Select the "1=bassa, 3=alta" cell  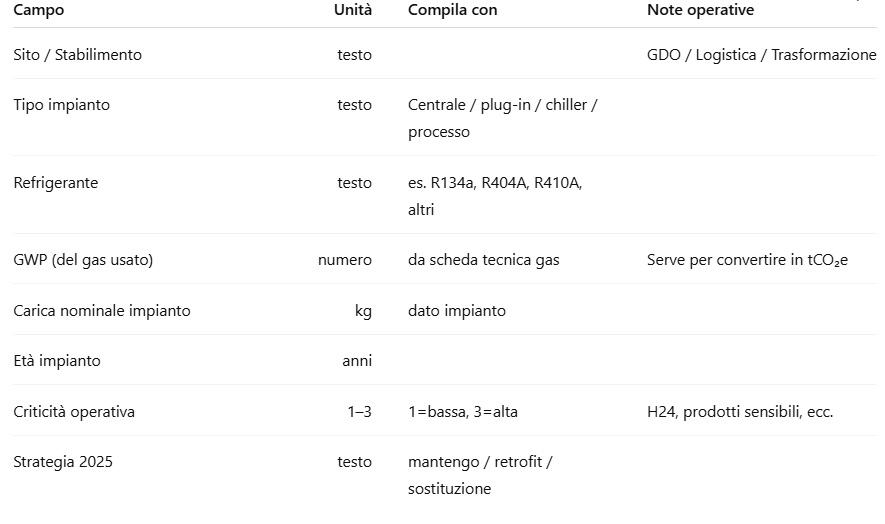[463, 412]
